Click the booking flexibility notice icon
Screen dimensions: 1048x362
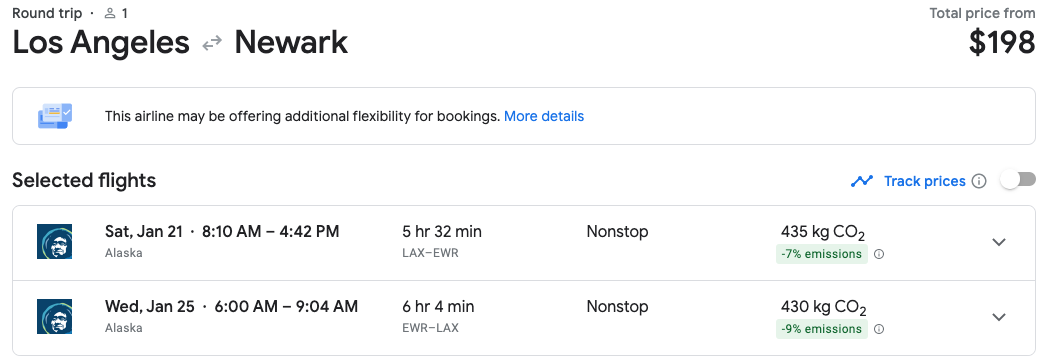(x=55, y=116)
